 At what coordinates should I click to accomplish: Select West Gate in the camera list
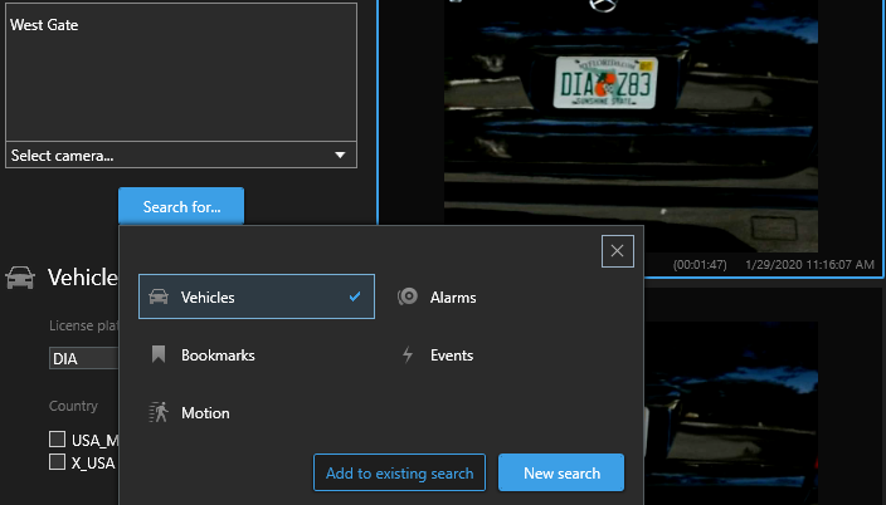click(44, 25)
